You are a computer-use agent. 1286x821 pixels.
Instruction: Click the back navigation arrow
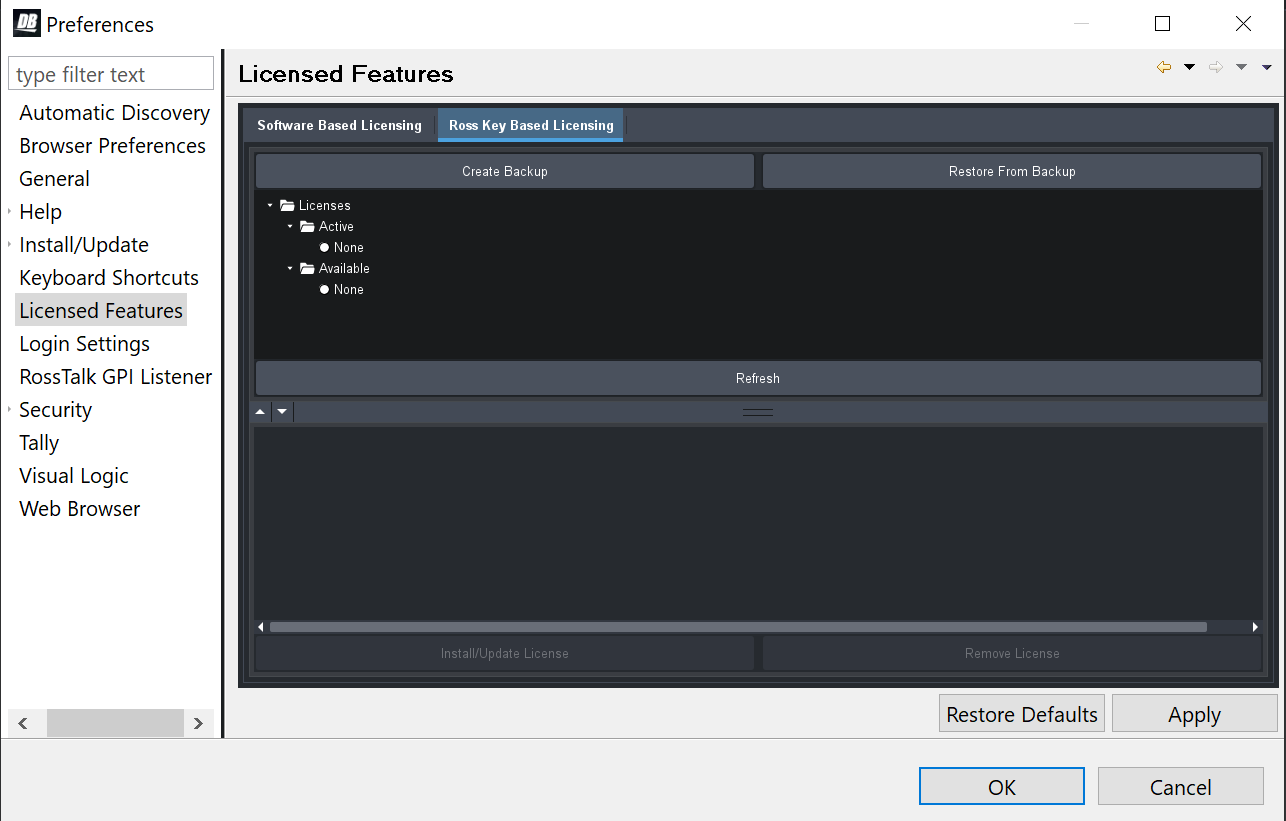[x=1163, y=66]
